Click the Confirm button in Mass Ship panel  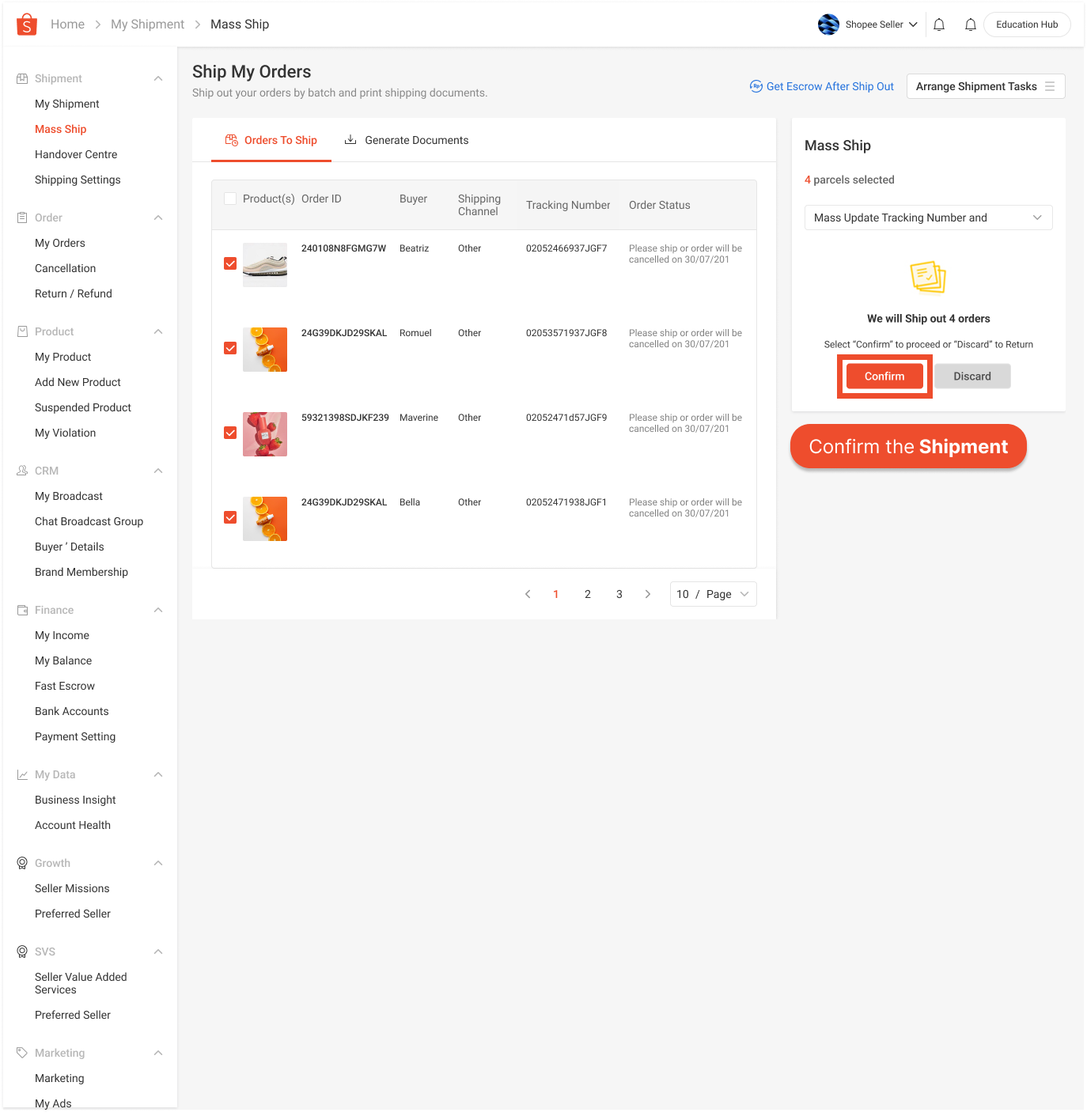[x=884, y=376]
